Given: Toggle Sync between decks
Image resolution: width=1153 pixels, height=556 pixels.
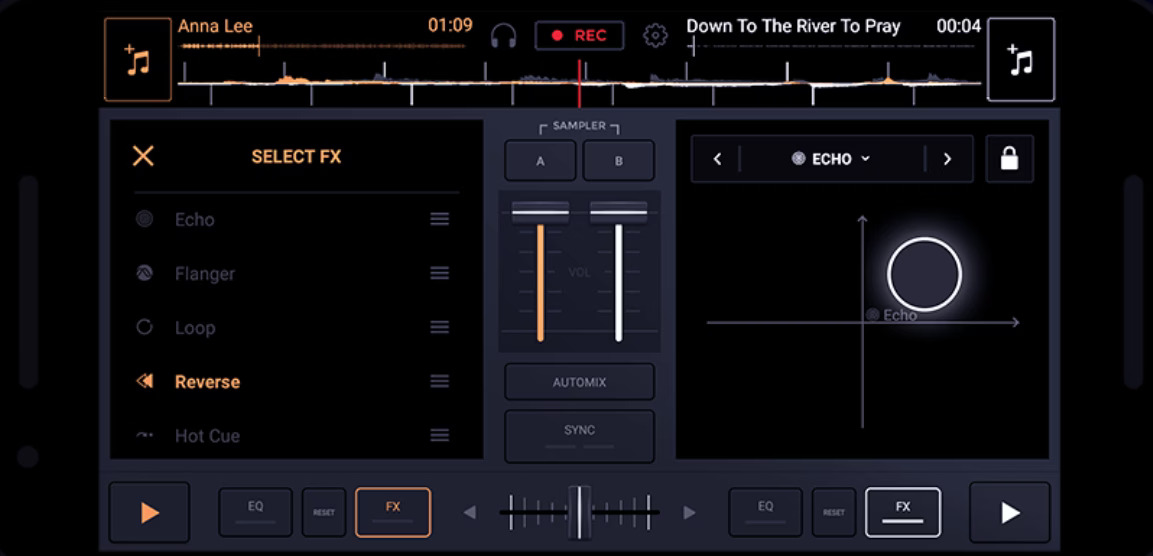Looking at the screenshot, I should pos(579,436).
